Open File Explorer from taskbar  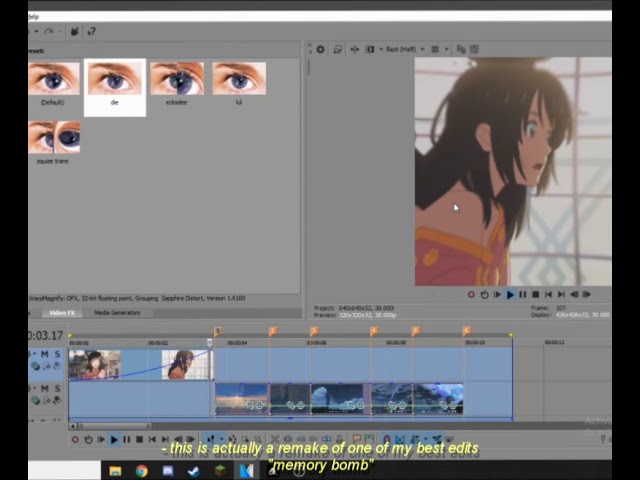(x=115, y=471)
